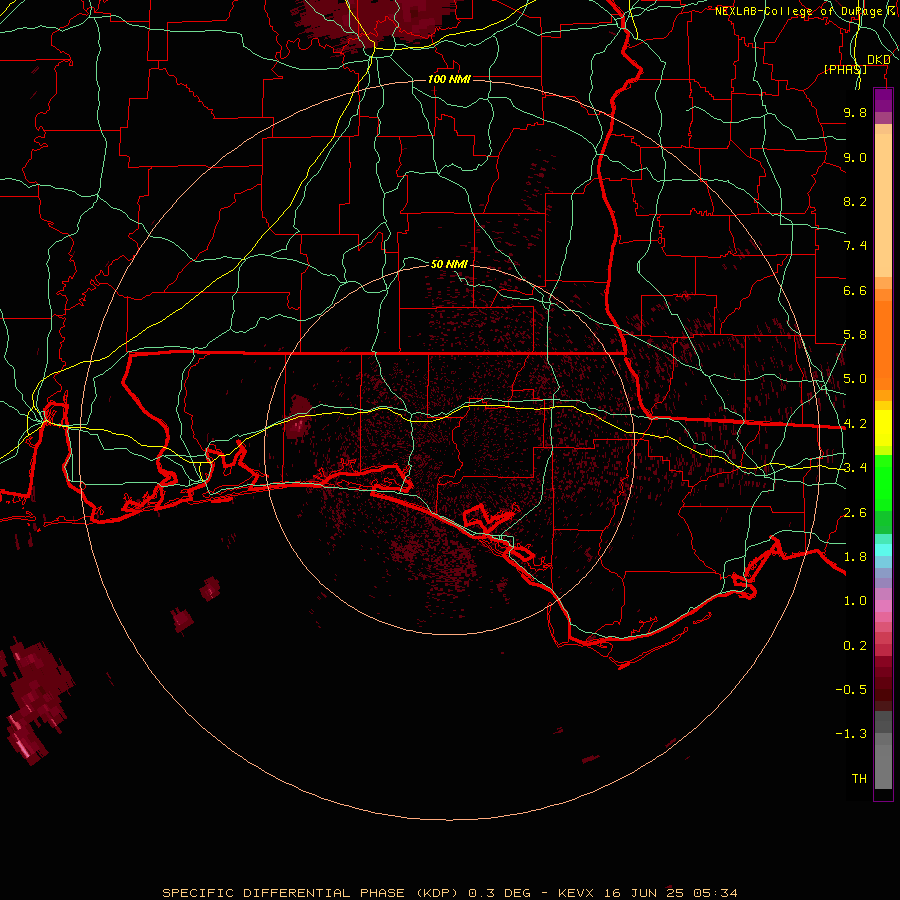Select the 8.2 legend value
Screen dimensions: 900x900
click(x=855, y=201)
